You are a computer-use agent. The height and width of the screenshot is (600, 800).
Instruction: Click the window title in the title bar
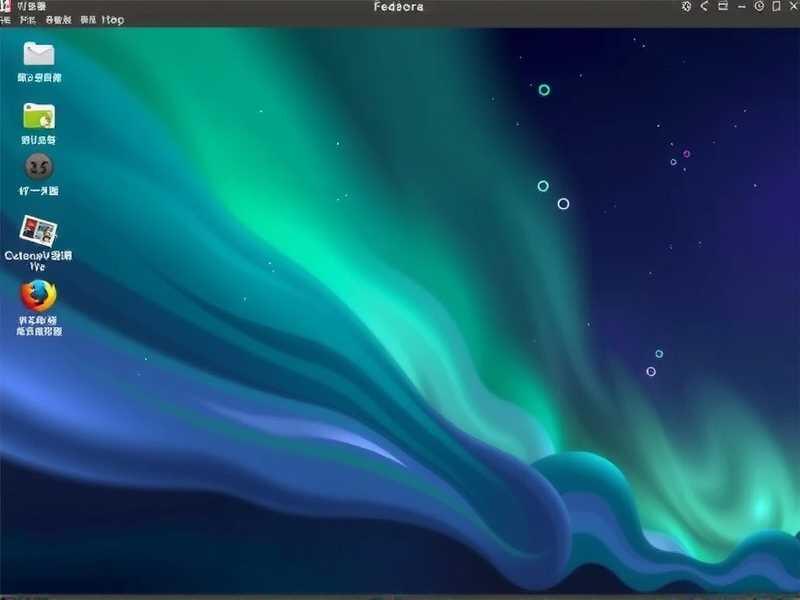click(398, 7)
